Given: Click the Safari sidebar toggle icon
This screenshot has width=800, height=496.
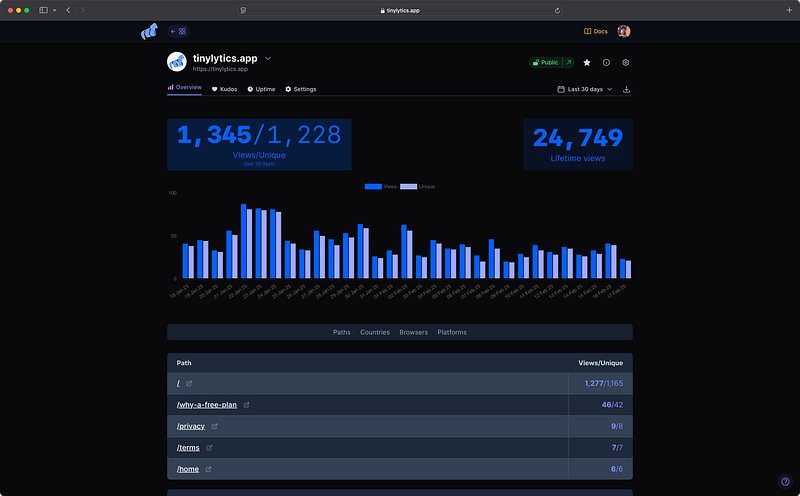Looking at the screenshot, I should (x=43, y=10).
